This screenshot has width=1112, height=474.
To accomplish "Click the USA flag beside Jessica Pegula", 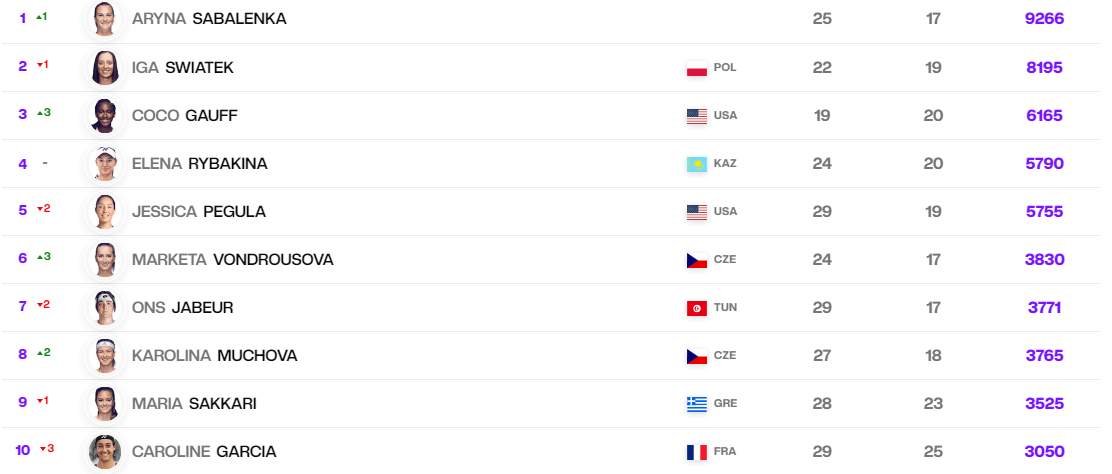I will click(696, 212).
